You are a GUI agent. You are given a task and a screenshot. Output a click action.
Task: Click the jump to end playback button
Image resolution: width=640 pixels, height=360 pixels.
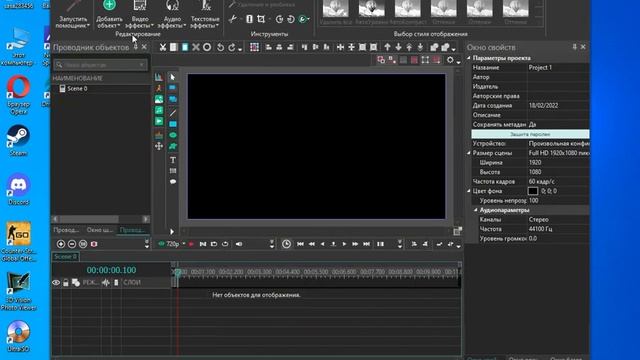click(x=367, y=244)
